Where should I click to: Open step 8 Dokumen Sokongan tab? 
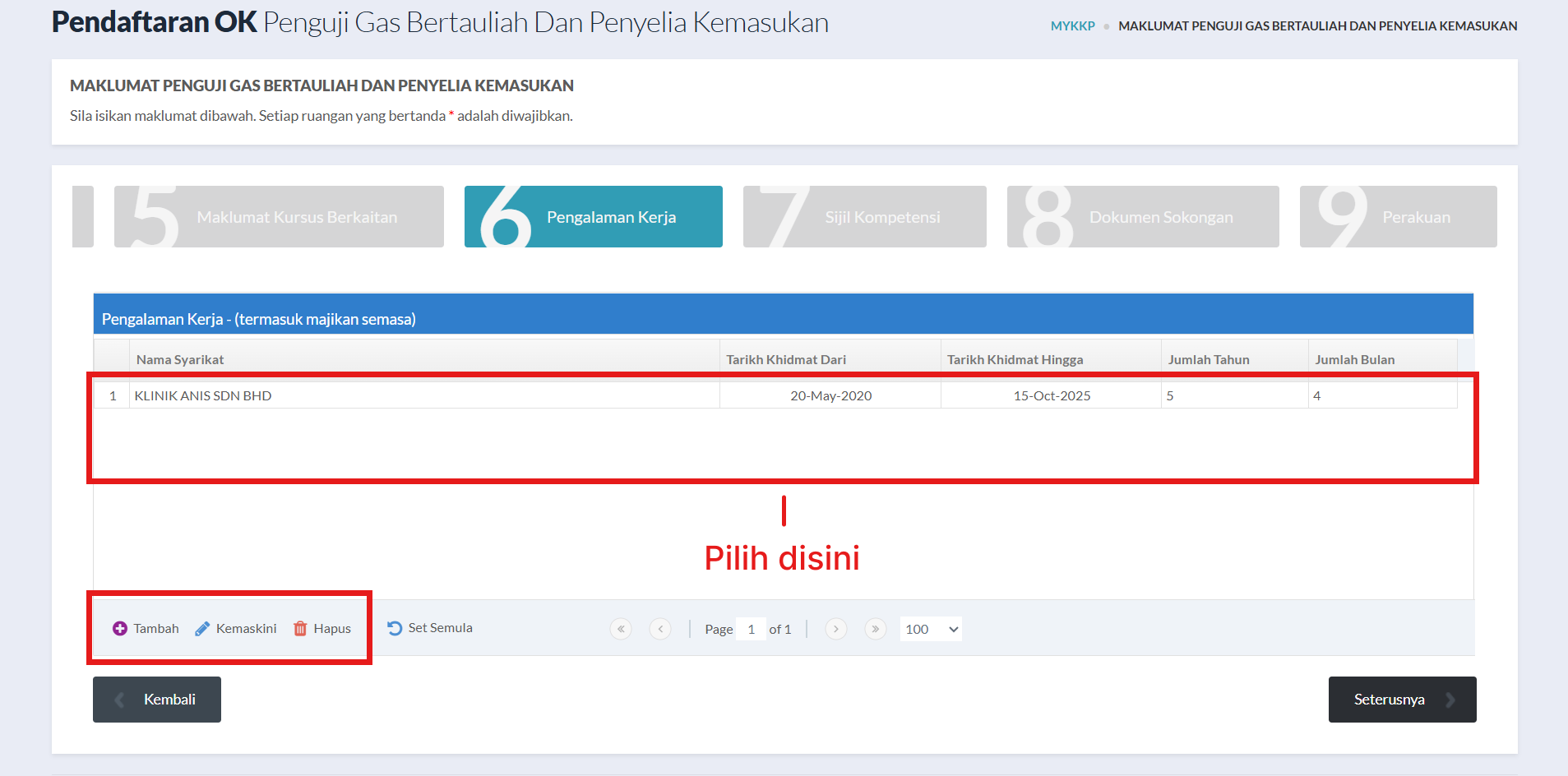1142,217
